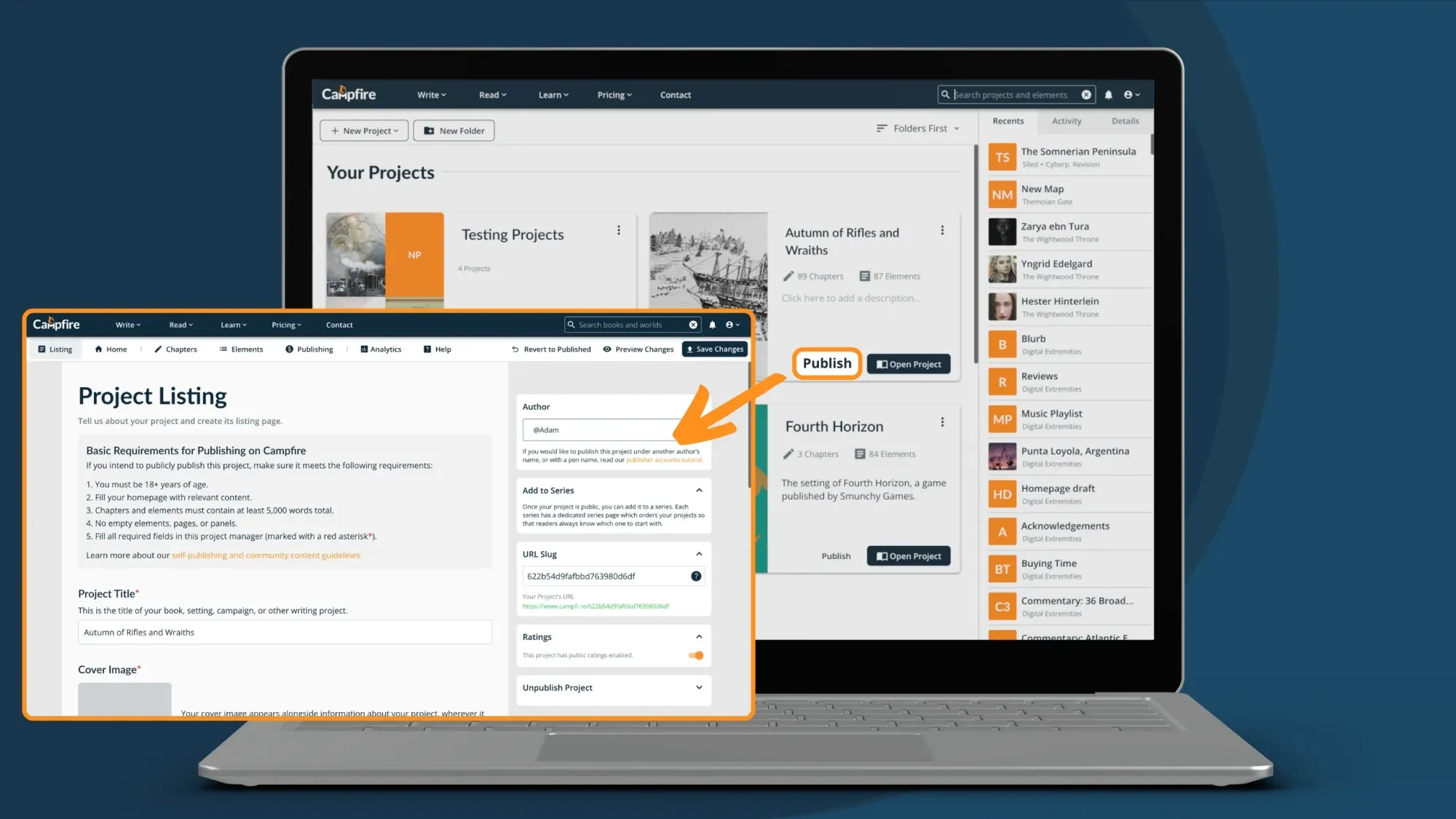
Task: Open the Help tab
Action: point(438,349)
